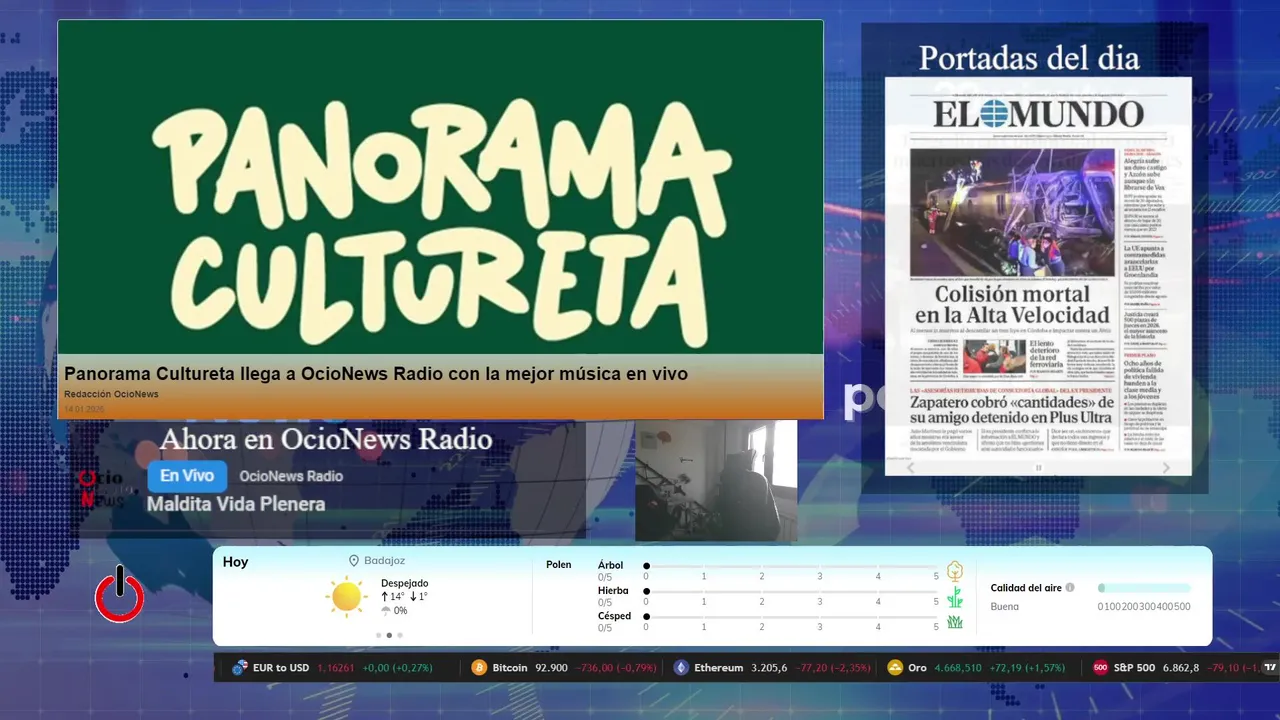Click 'Colisión mortal en la Alta Velocidad' headline

tap(1012, 305)
